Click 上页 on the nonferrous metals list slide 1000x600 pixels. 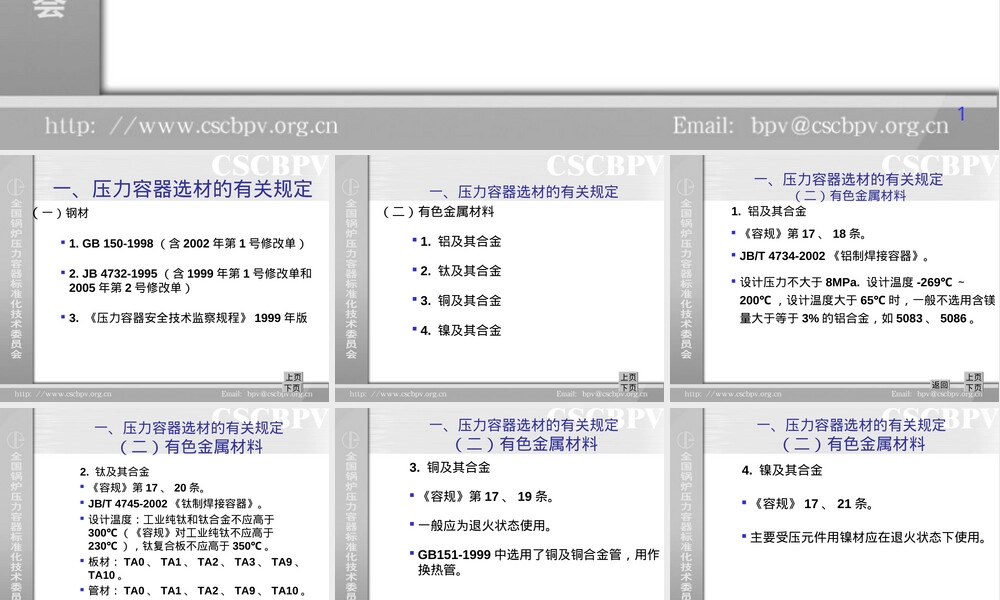point(628,377)
